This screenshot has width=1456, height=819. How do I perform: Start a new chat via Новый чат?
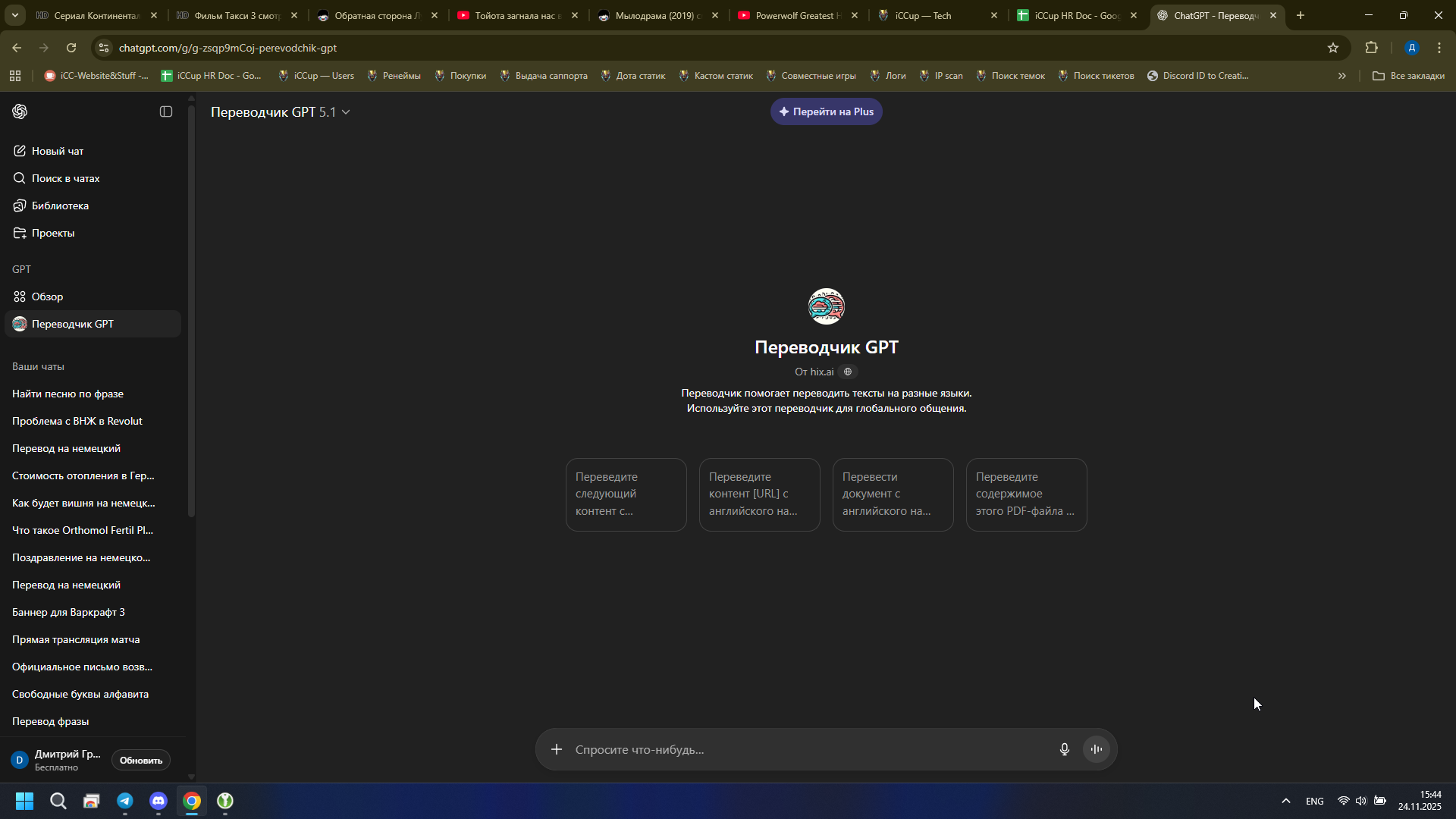point(58,151)
